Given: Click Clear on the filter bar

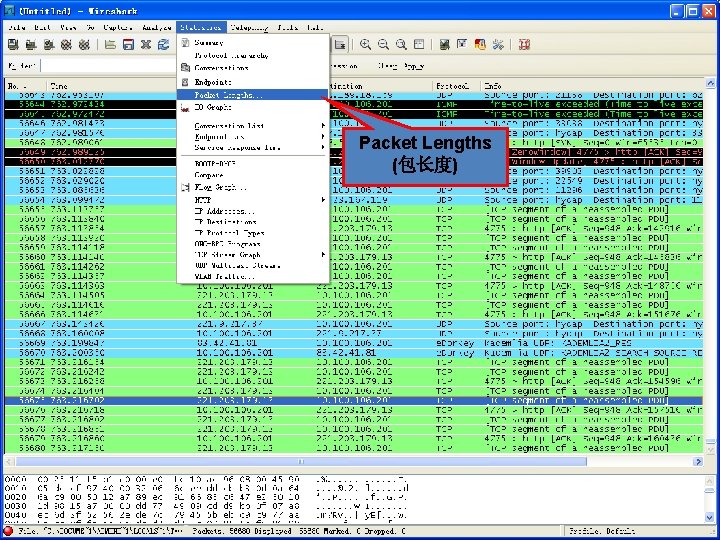Looking at the screenshot, I should click(388, 66).
